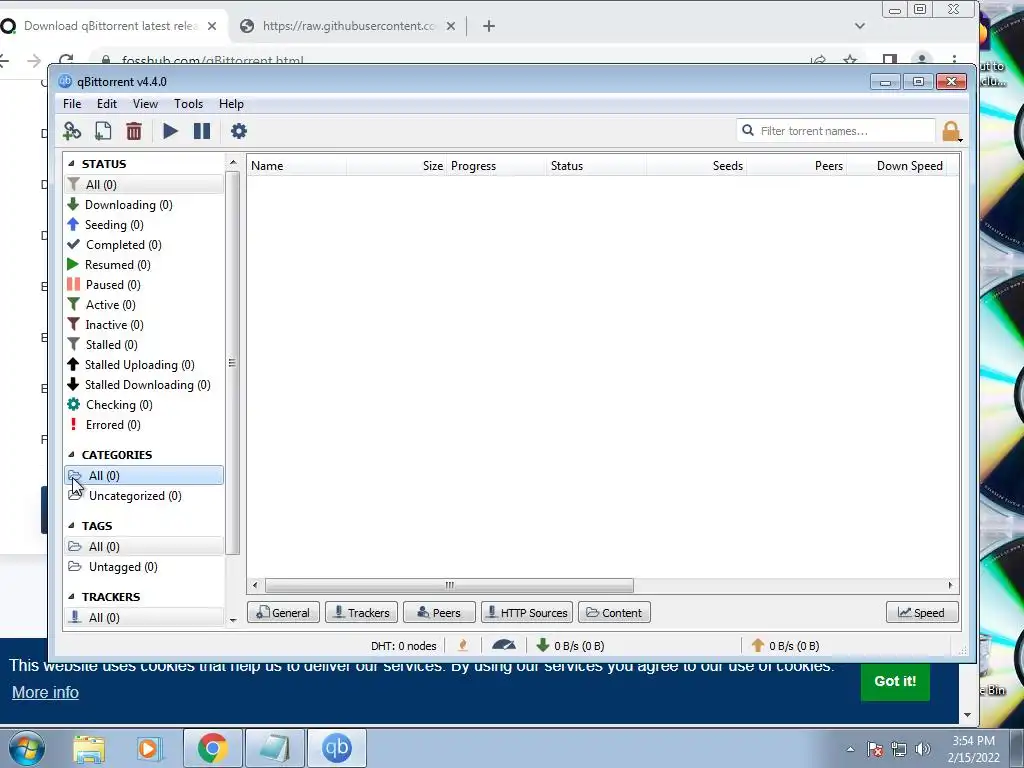1024x768 pixels.
Task: Collapse the TRACKERS section
Action: click(x=71, y=597)
